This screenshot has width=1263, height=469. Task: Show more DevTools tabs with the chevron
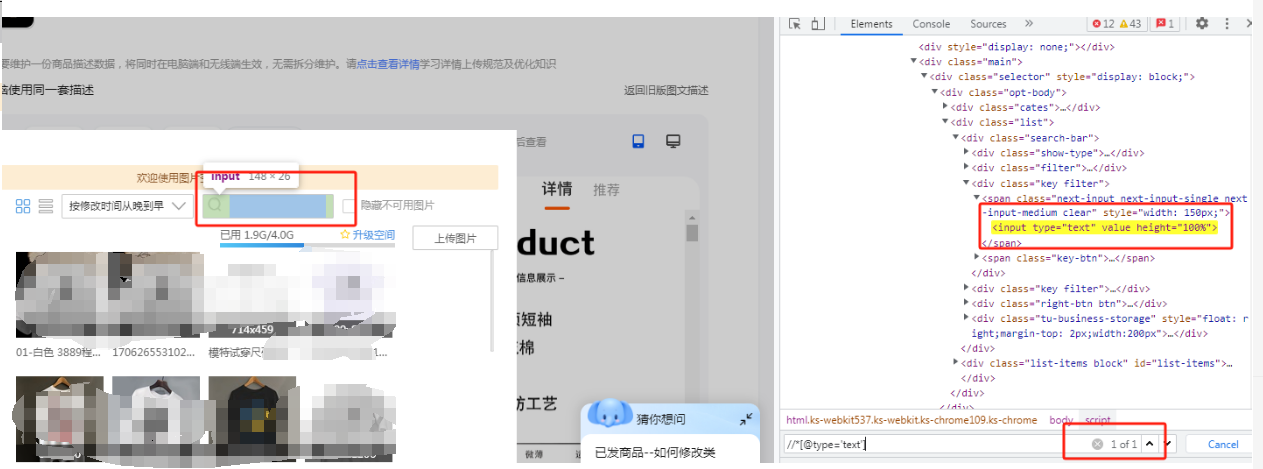coord(1028,24)
